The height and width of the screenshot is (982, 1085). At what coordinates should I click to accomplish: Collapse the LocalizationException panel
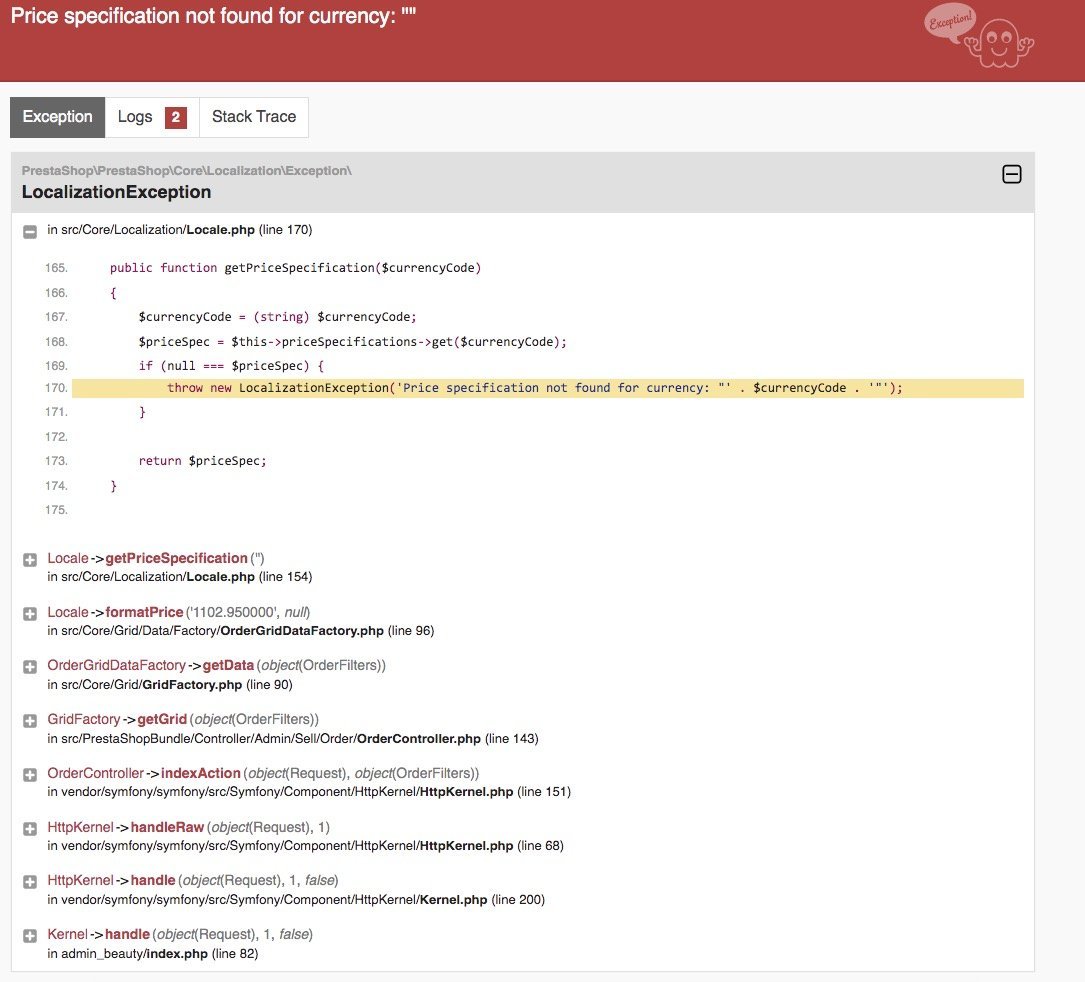(1011, 174)
